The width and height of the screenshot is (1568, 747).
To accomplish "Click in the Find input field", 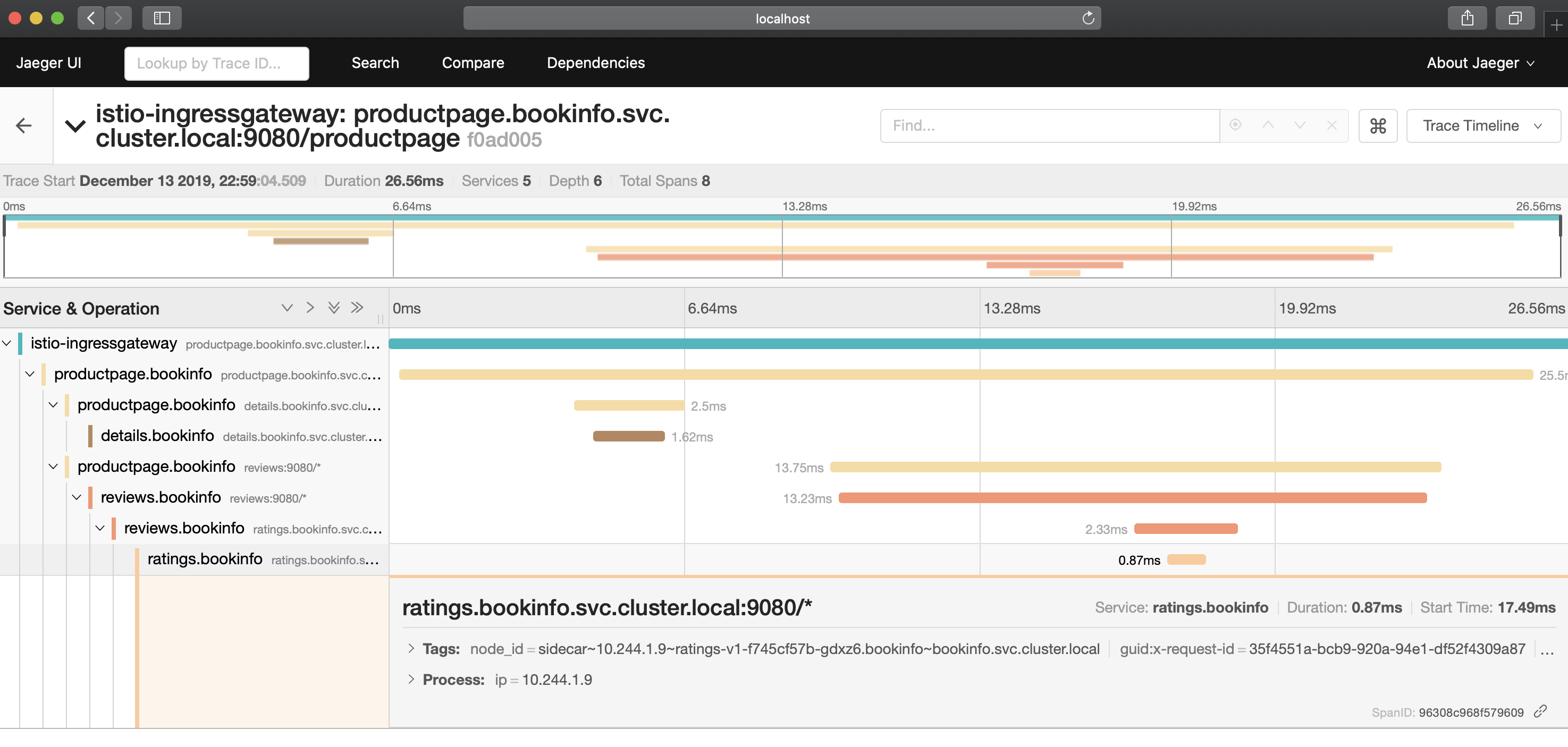I will pyautogui.click(x=1049, y=126).
